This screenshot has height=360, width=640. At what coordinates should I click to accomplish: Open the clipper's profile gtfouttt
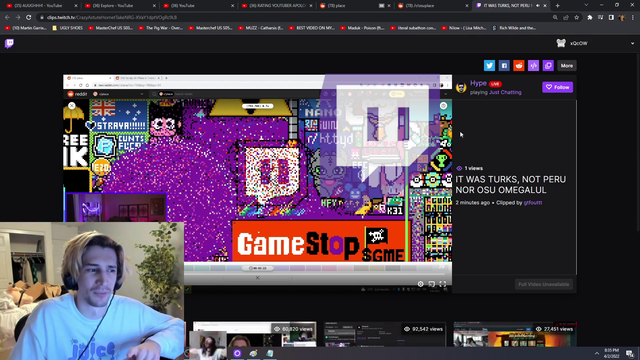point(533,202)
